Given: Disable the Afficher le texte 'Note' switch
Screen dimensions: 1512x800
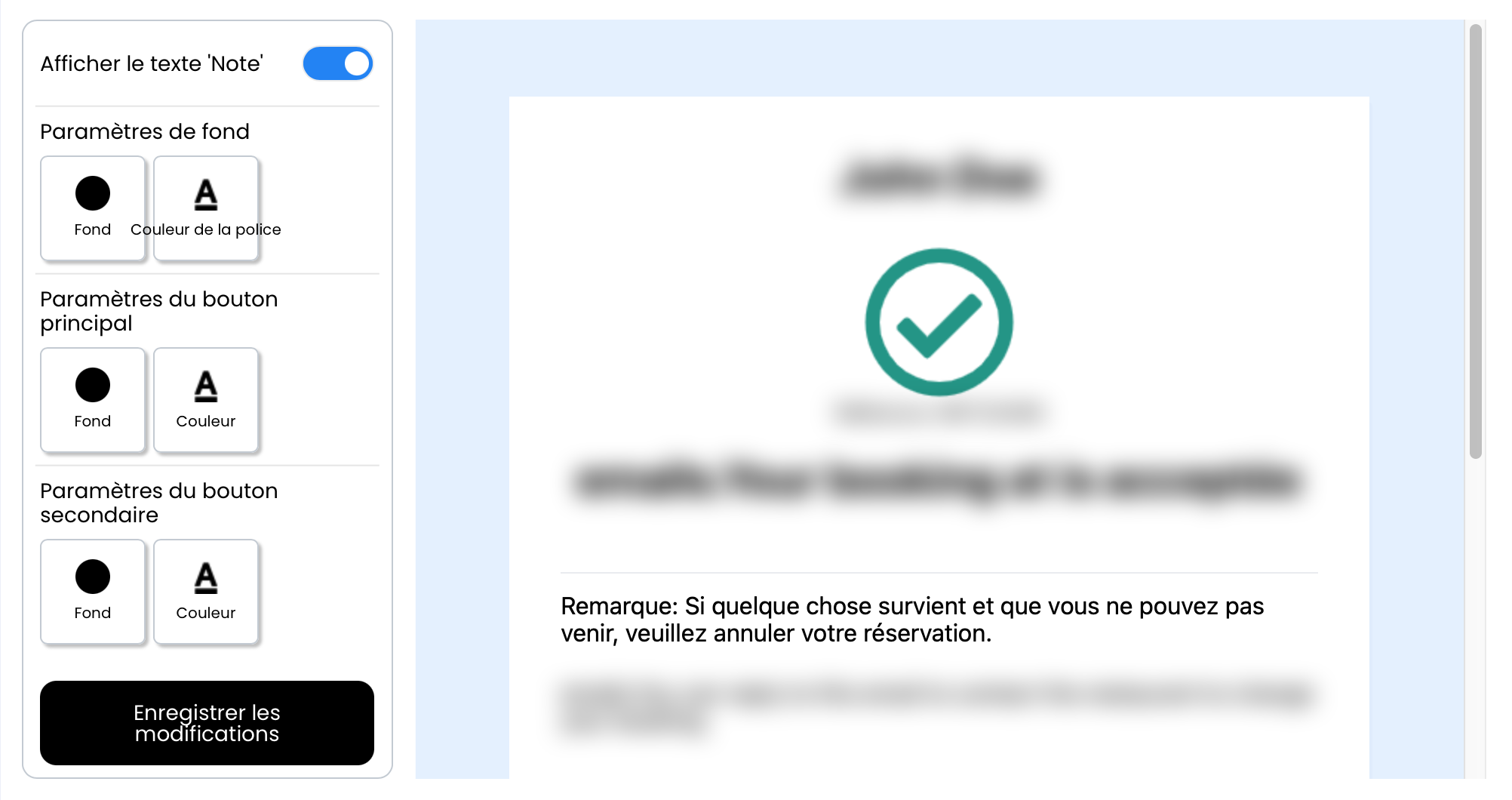Looking at the screenshot, I should tap(337, 63).
